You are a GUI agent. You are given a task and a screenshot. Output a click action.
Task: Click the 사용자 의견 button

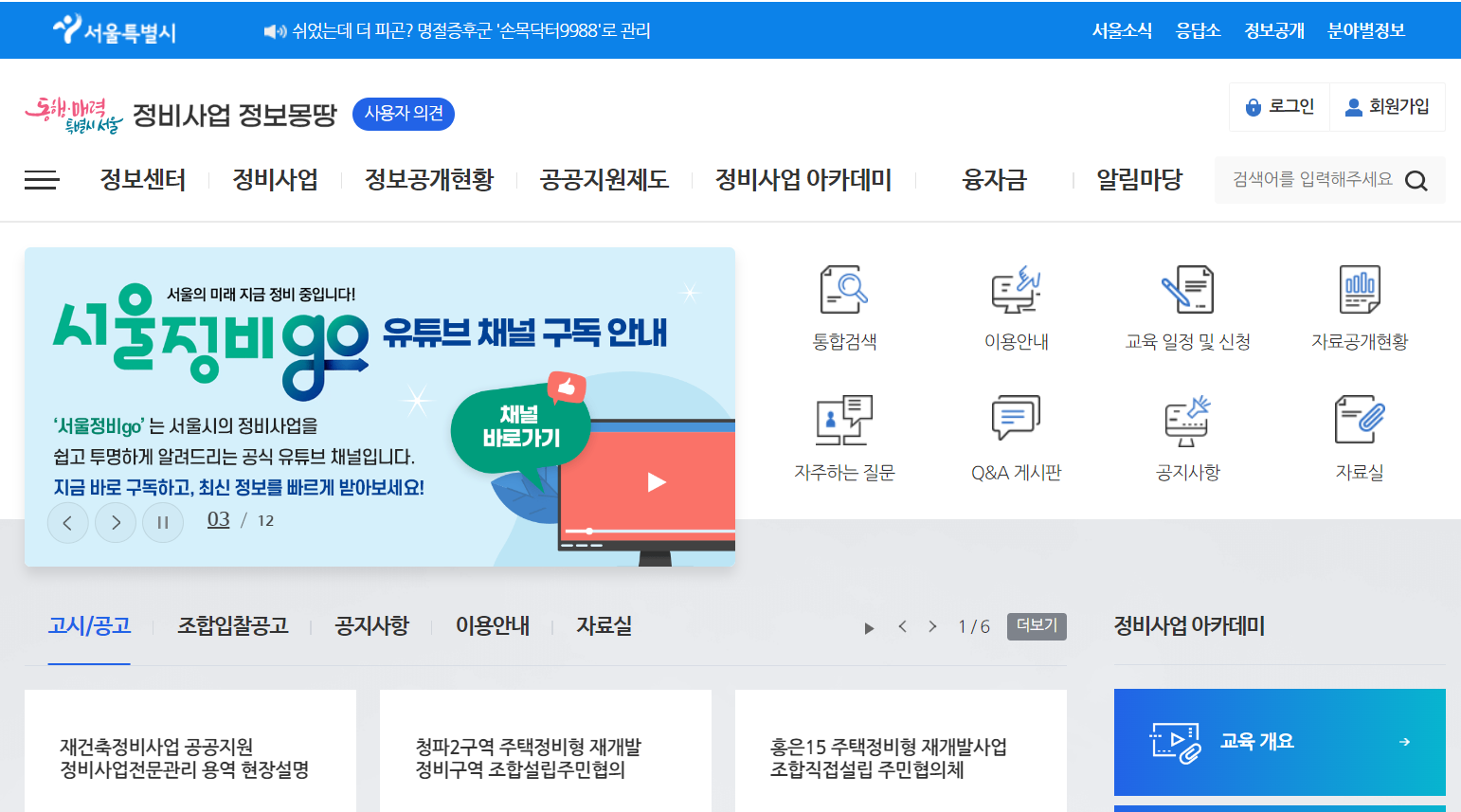(404, 114)
